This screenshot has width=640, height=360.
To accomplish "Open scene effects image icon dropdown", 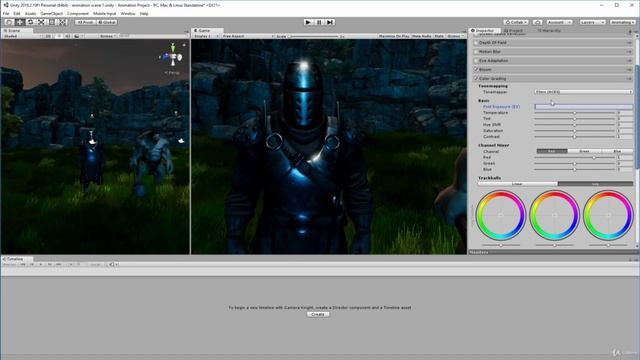I will [78, 36].
